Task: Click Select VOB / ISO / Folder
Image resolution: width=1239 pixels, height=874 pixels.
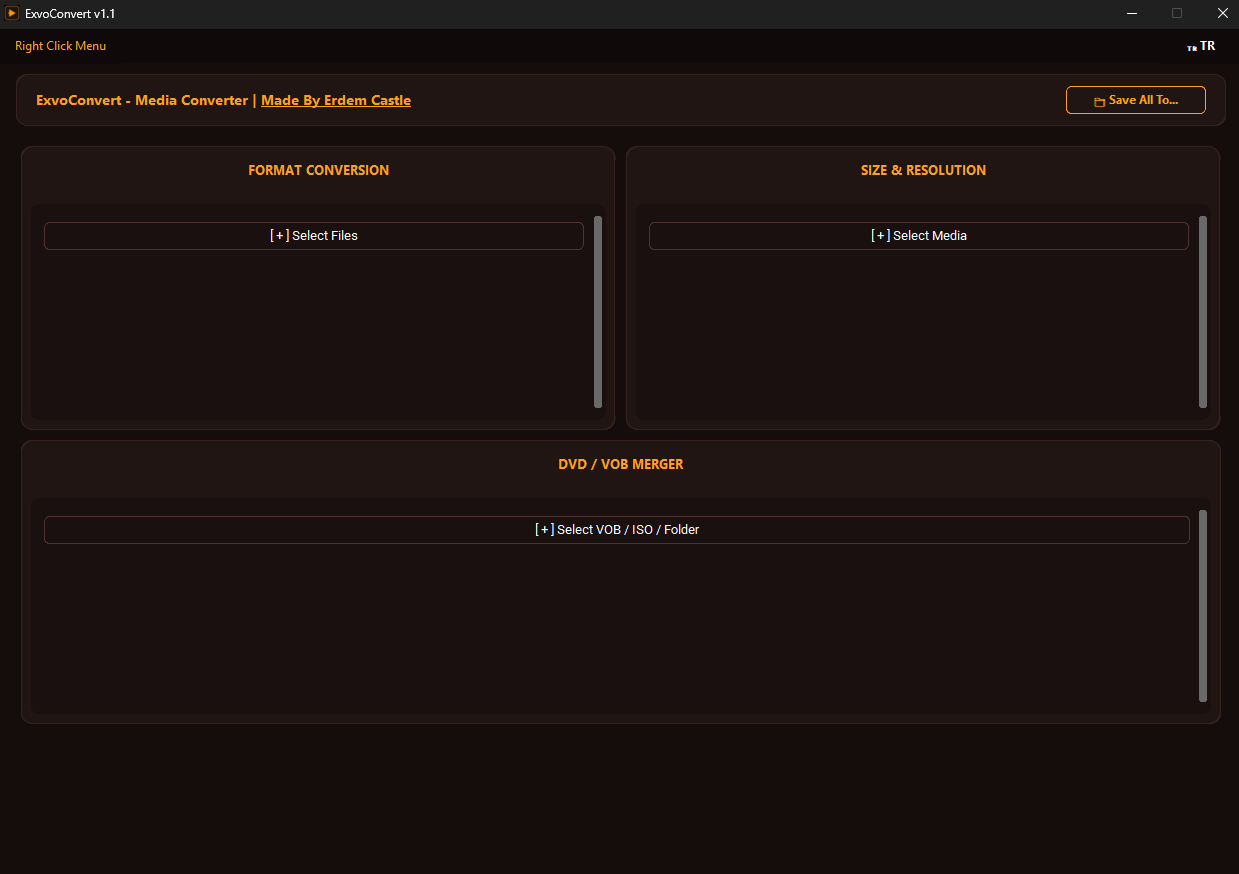Action: (x=617, y=530)
